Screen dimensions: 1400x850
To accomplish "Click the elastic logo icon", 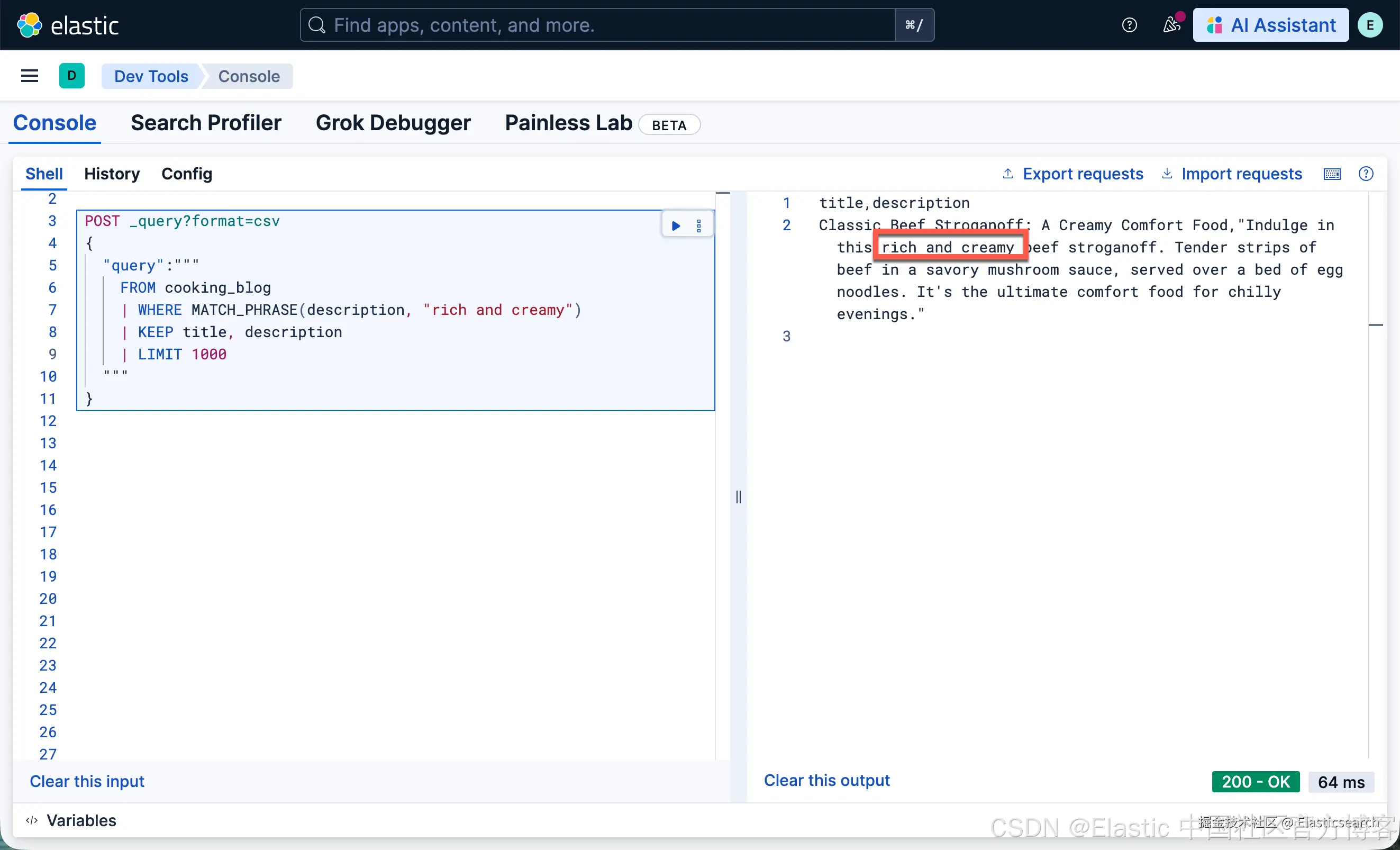I will 29,25.
